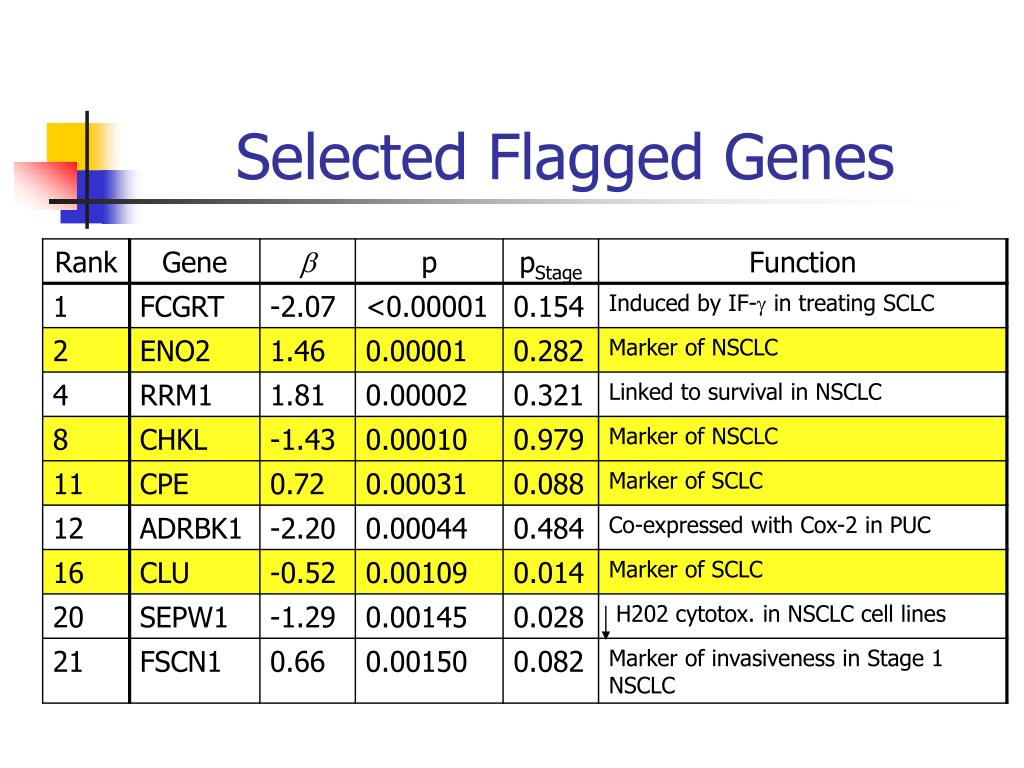Screen dimensions: 1024x768
Task: Select the Rank column header
Action: pos(86,263)
